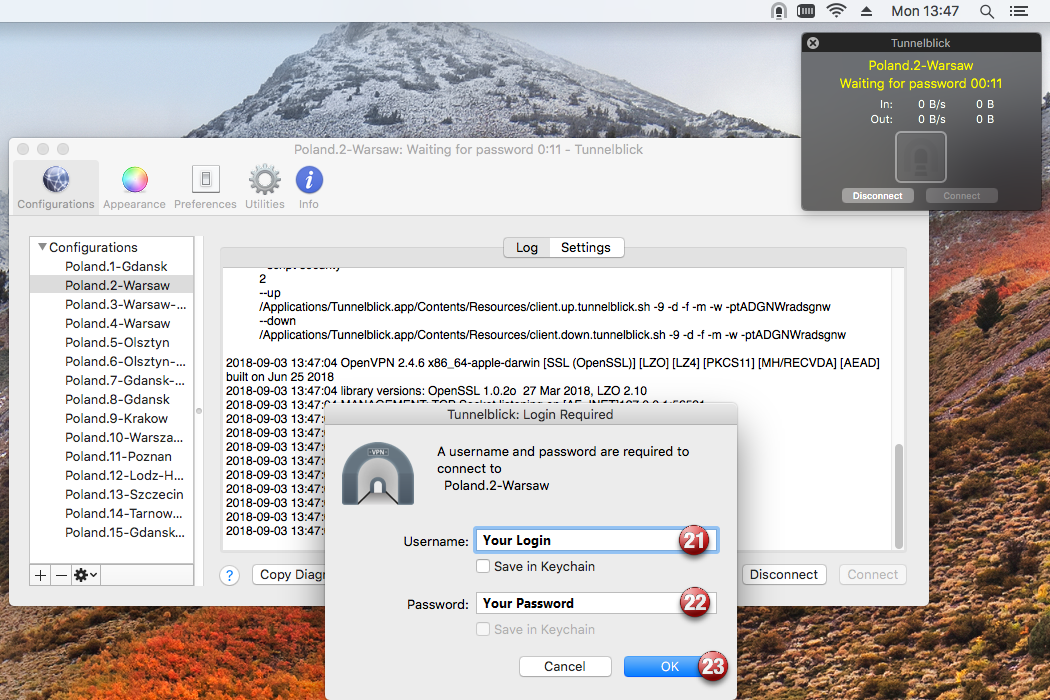
Task: Open the Appearance color wheel pane
Action: click(x=134, y=188)
